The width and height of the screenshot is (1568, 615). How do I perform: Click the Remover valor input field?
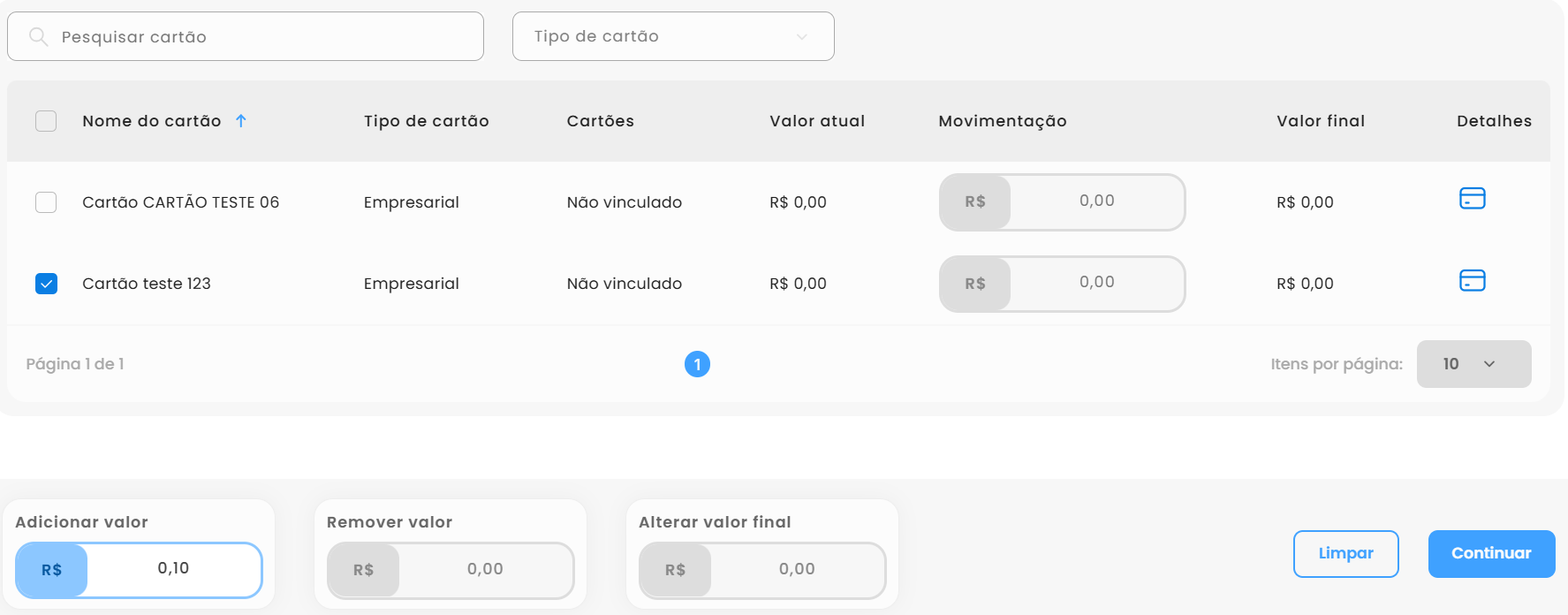(485, 570)
